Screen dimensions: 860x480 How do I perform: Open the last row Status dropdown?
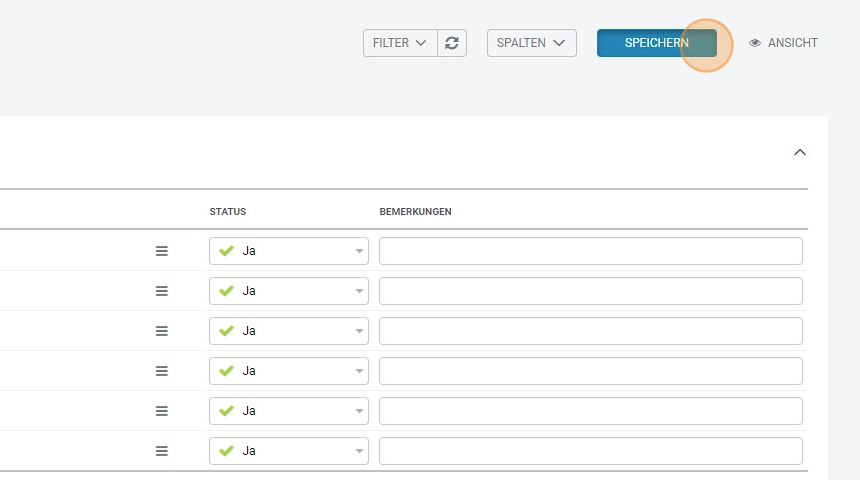(289, 451)
